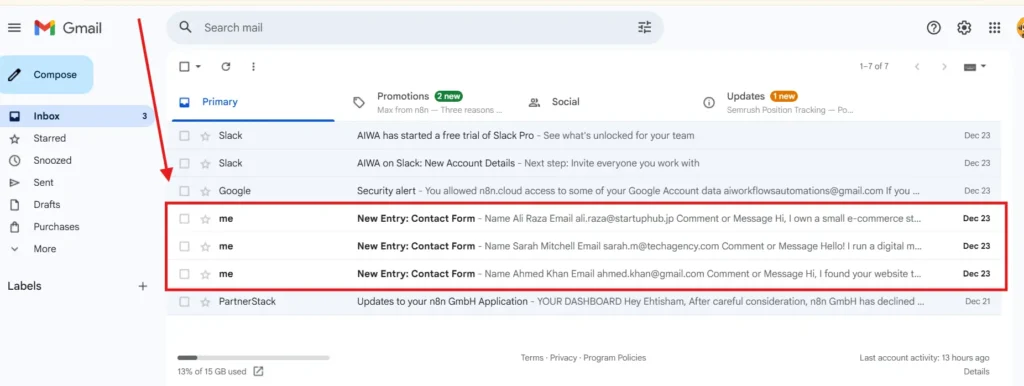This screenshot has width=1024, height=386.
Task: Select the Slack New Account Details checkbox
Action: (184, 163)
